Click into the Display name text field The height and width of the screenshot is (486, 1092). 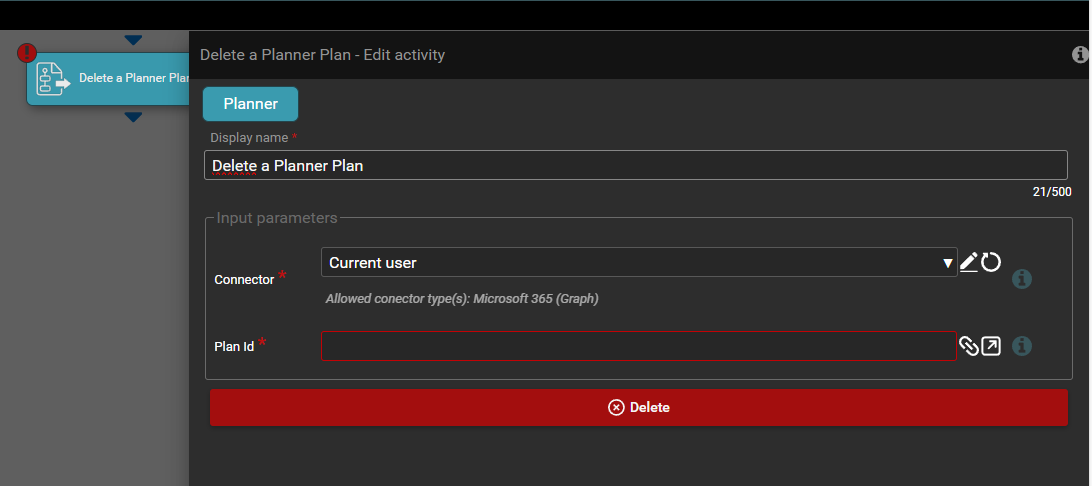tap(635, 165)
